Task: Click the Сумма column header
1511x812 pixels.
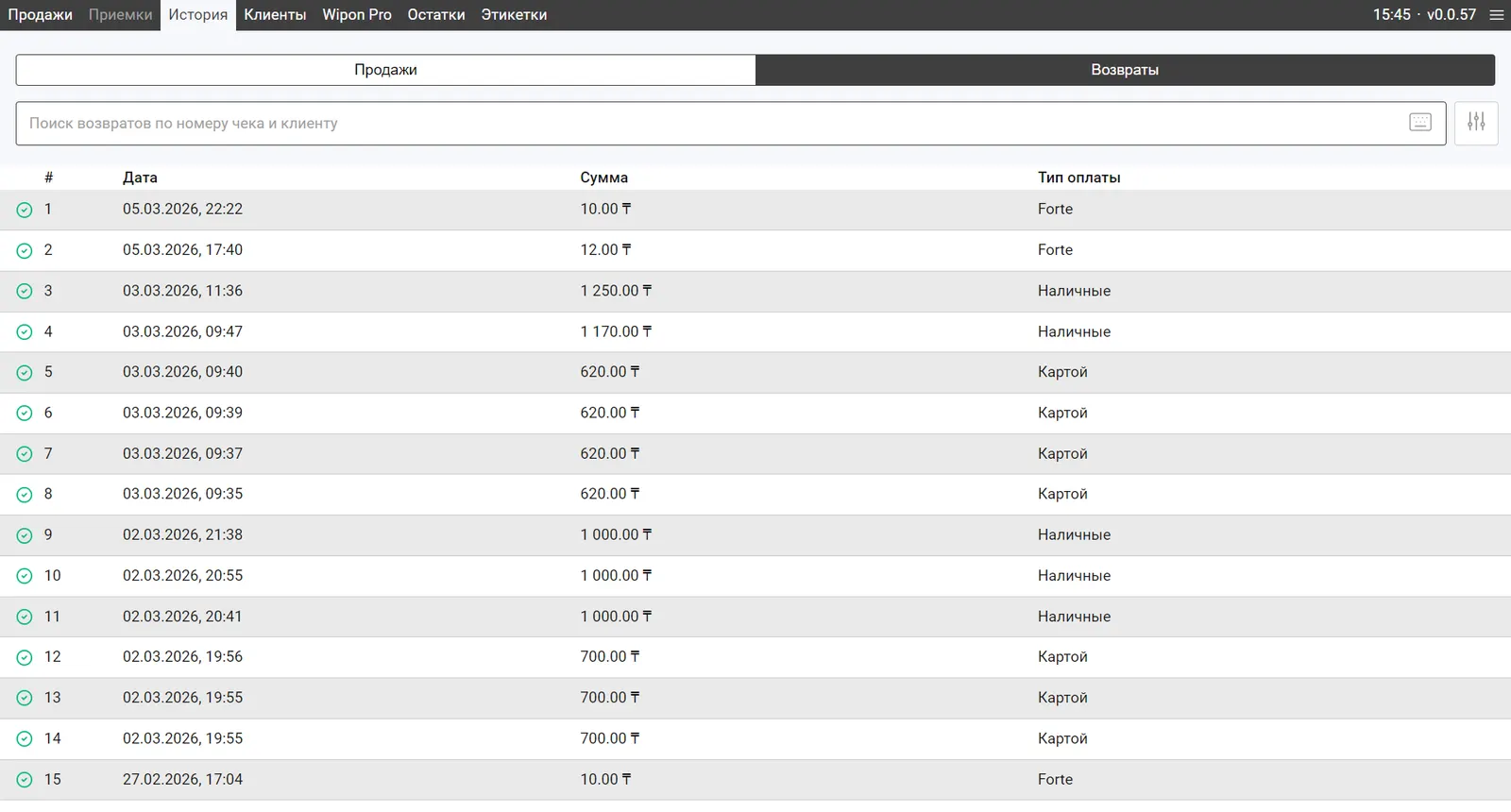Action: point(603,178)
